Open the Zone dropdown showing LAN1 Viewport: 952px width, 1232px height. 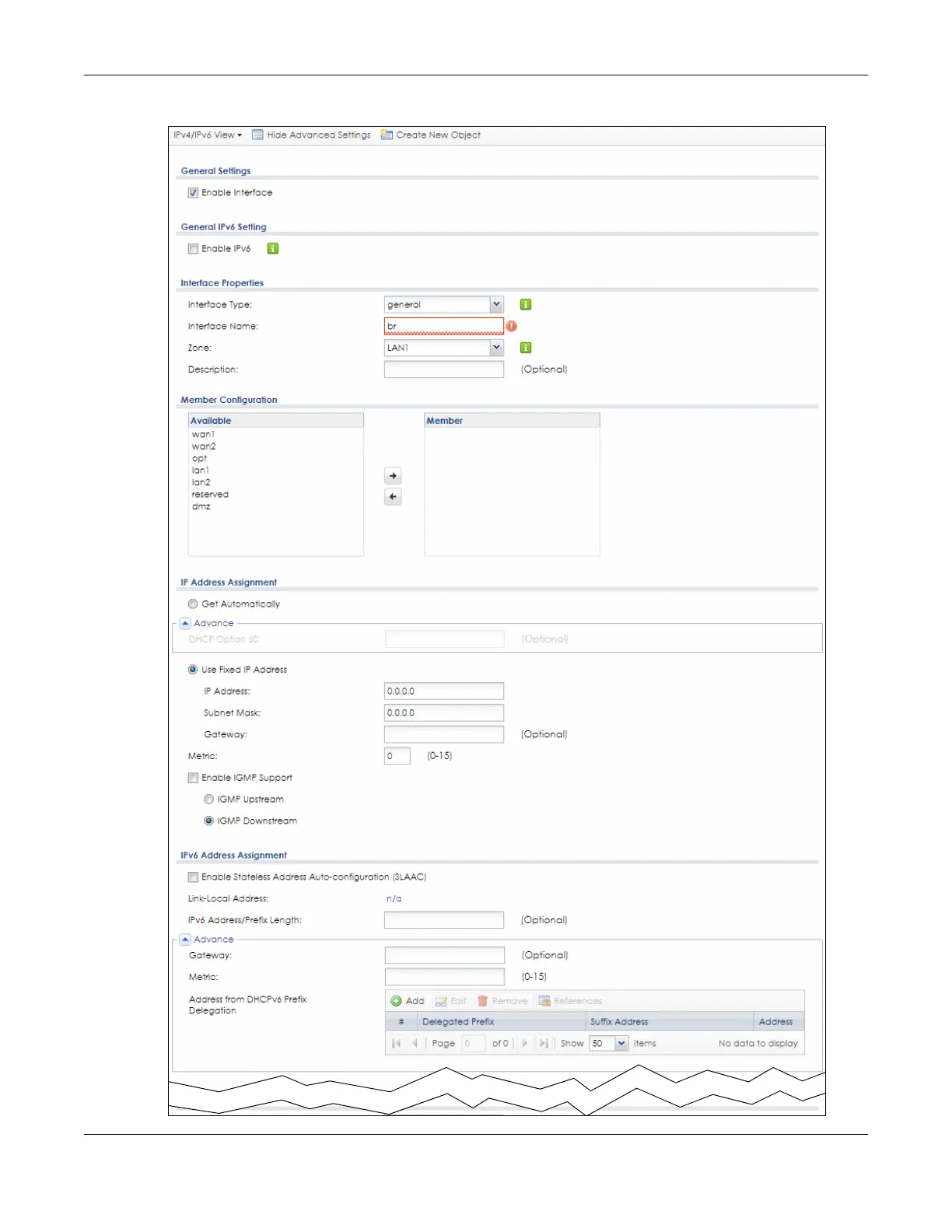(496, 348)
